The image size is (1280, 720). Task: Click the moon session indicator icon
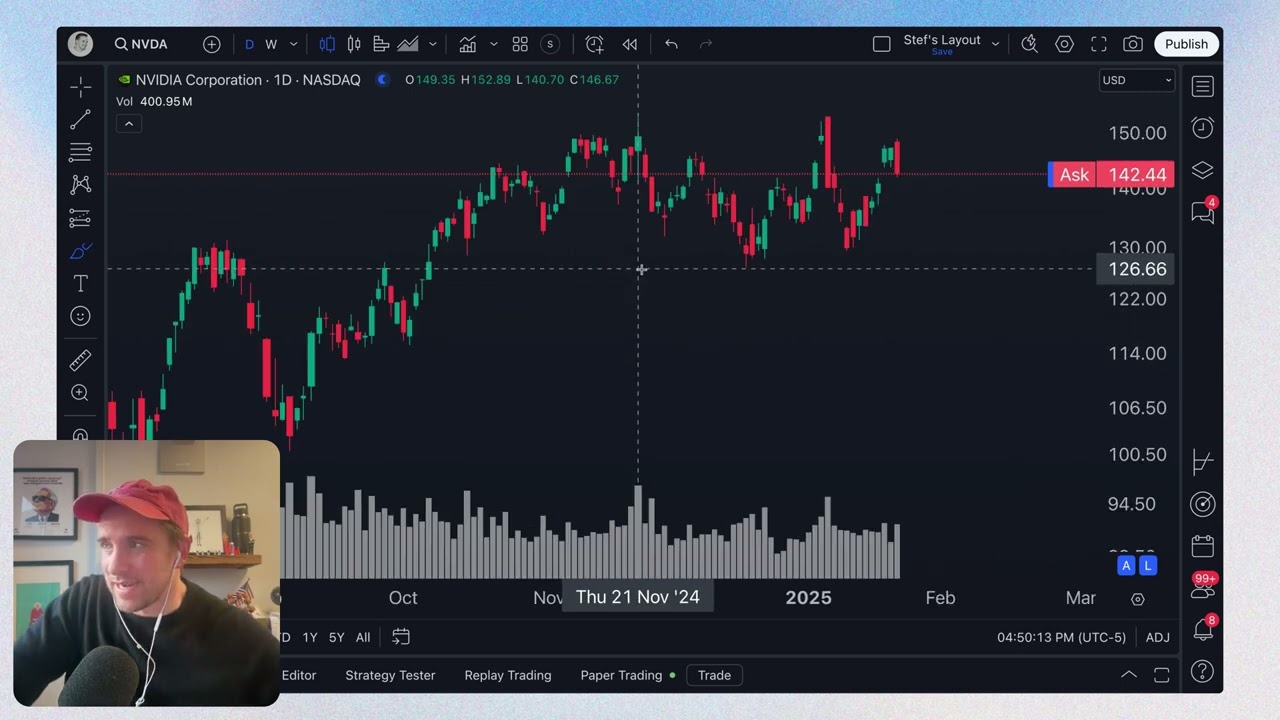[382, 80]
